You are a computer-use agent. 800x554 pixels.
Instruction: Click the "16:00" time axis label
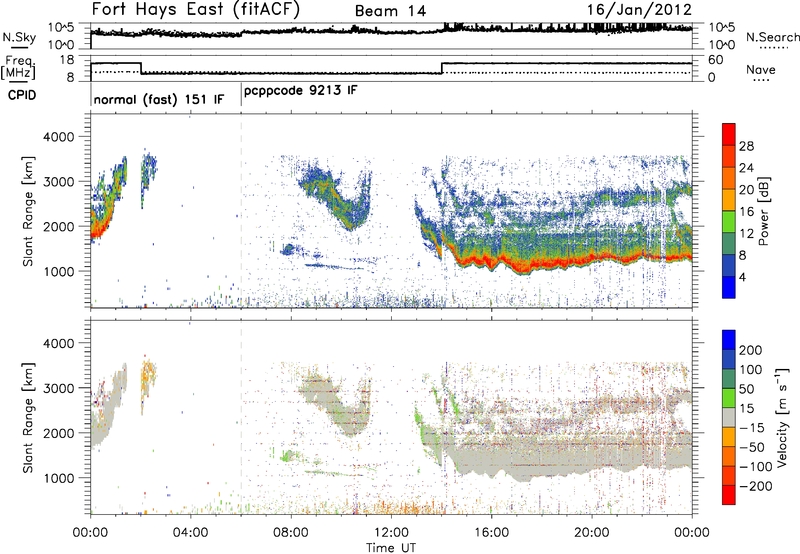(x=491, y=533)
